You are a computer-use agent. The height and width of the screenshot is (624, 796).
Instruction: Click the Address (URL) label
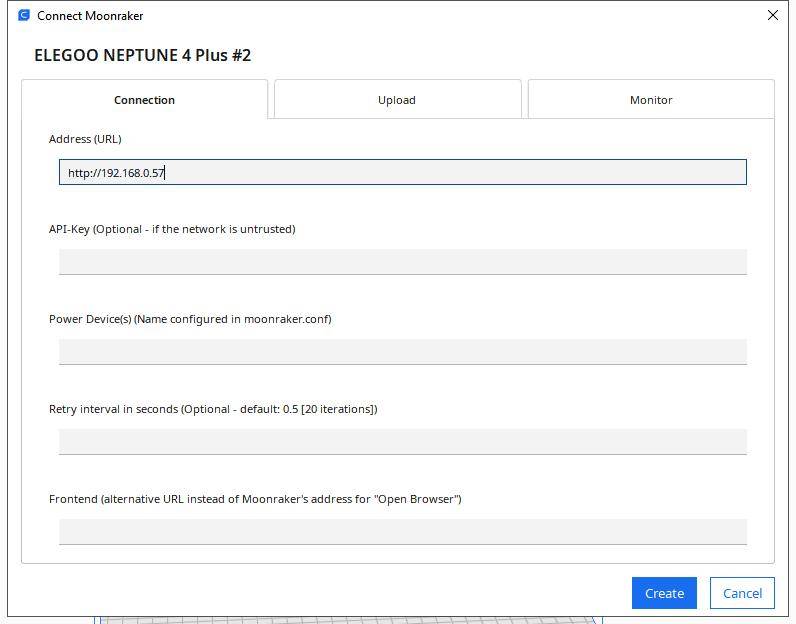[85, 139]
